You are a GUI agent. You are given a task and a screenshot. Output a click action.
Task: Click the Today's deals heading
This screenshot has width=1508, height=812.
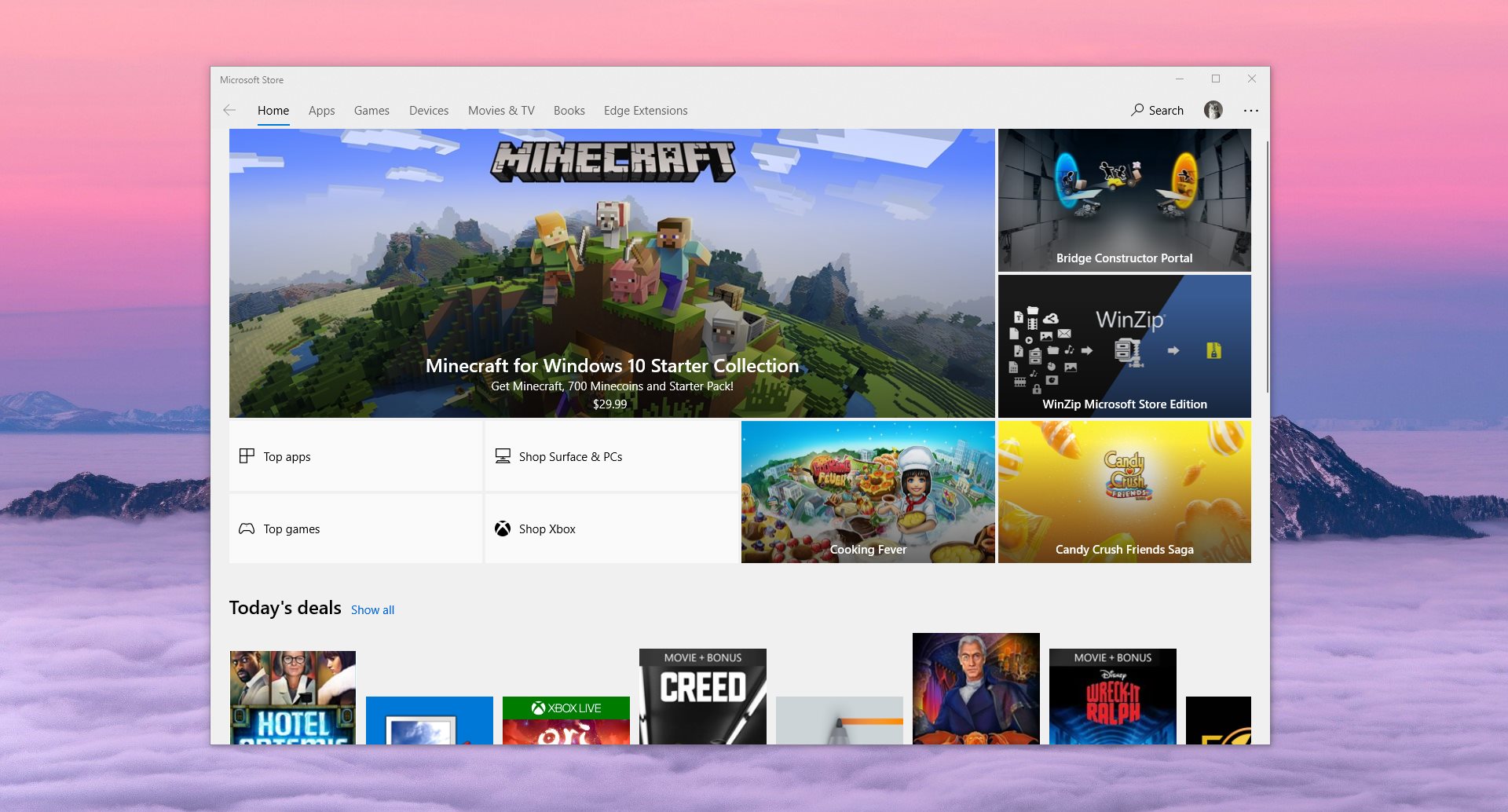pyautogui.click(x=285, y=608)
